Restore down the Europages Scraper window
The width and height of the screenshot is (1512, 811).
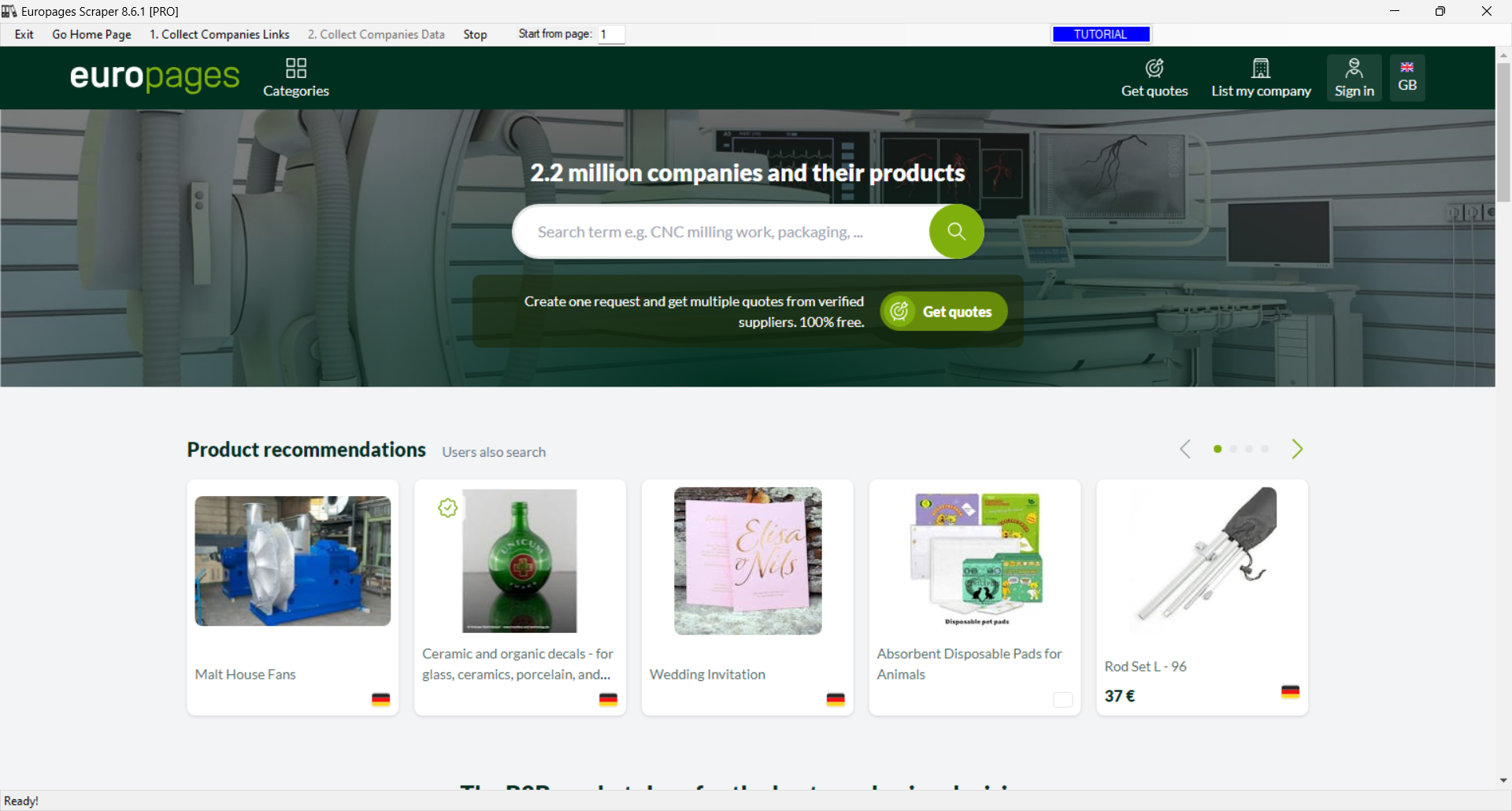tap(1440, 11)
